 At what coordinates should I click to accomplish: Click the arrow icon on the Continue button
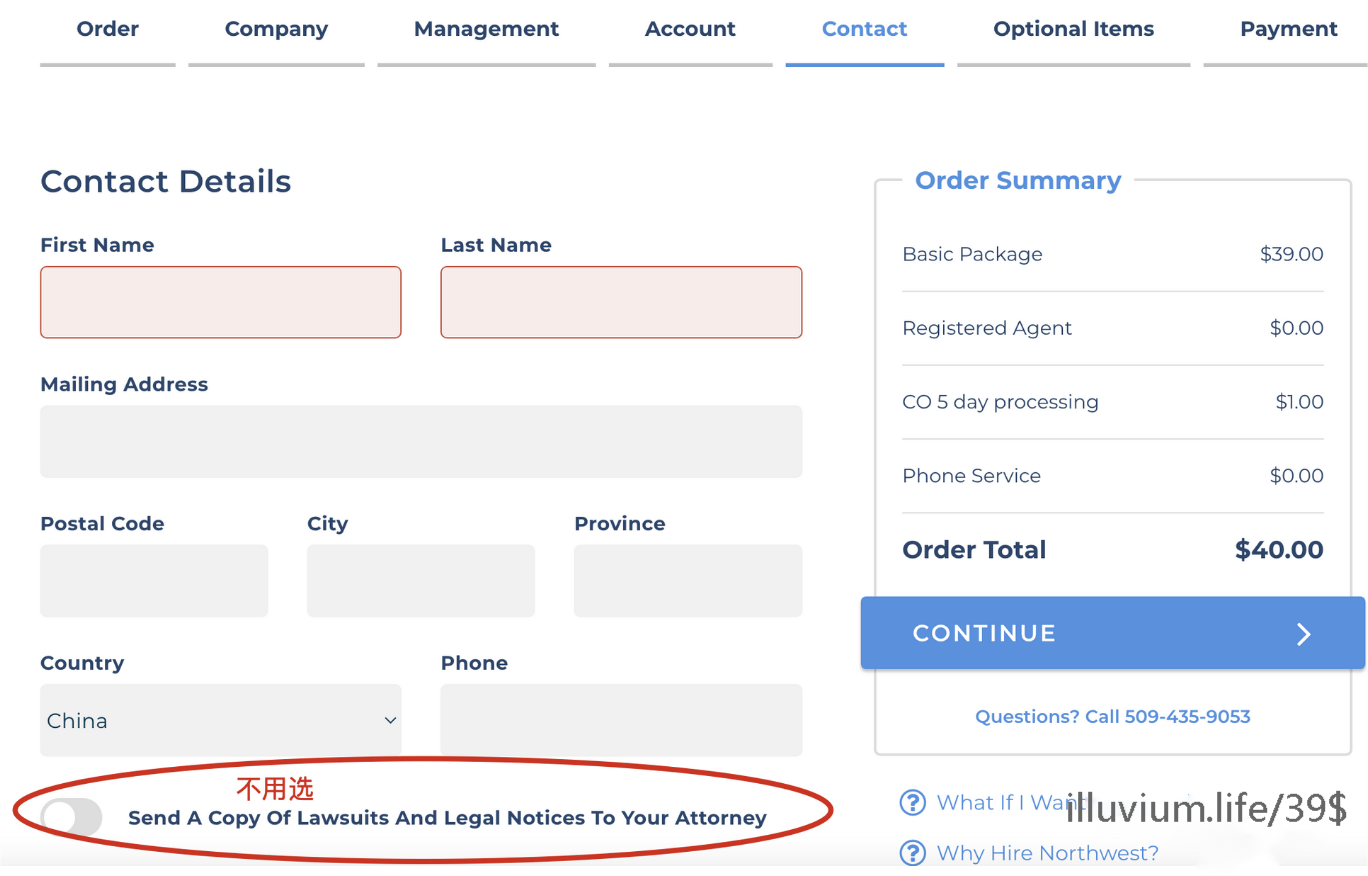coord(1303,634)
